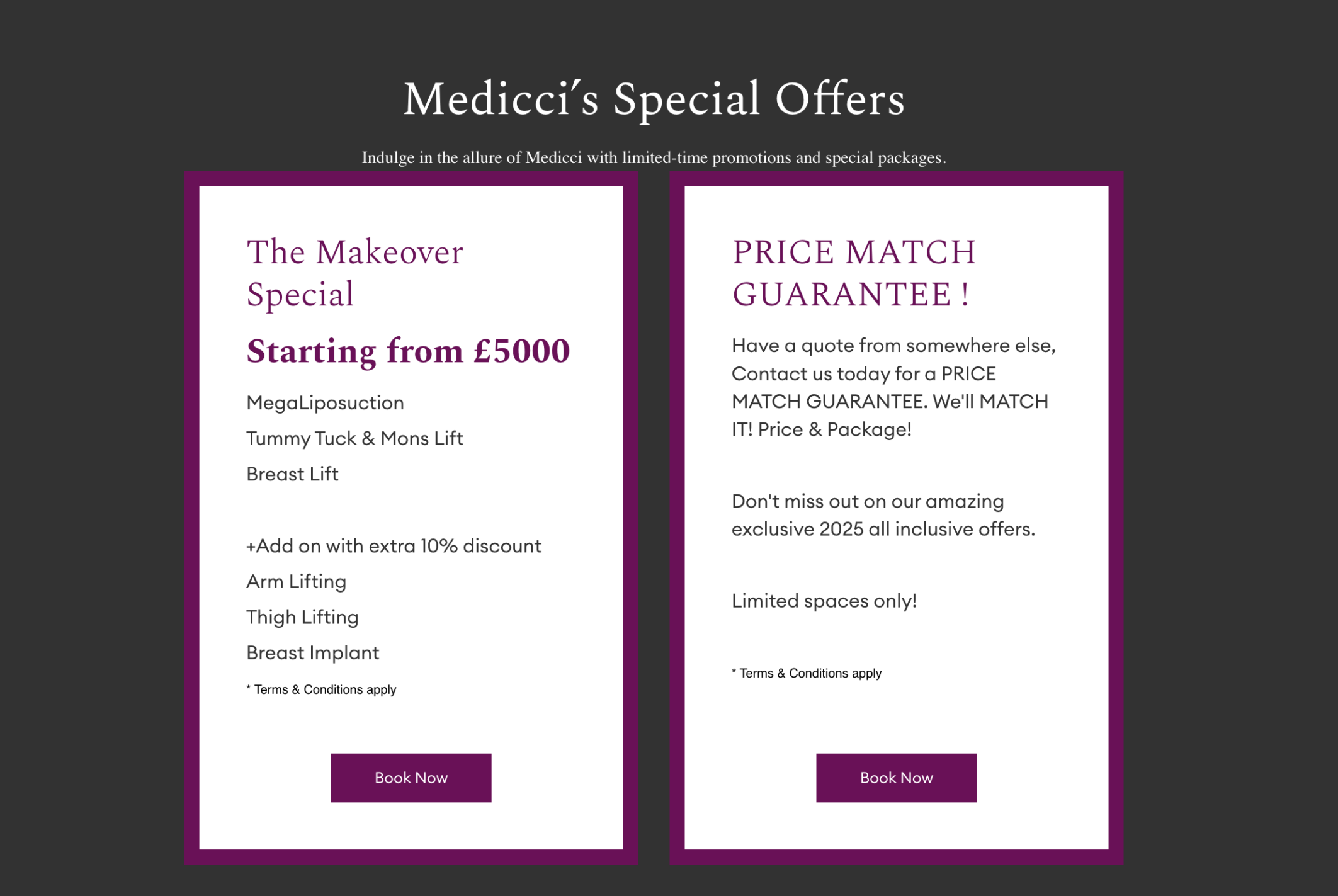
Task: Click the 'IT! Price & Package!' line
Action: (x=821, y=429)
